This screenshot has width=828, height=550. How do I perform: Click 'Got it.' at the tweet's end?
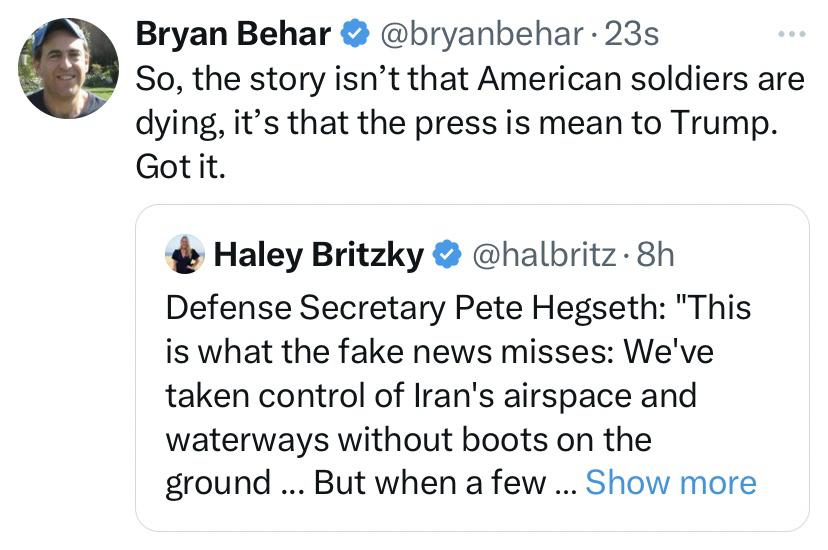pos(181,166)
